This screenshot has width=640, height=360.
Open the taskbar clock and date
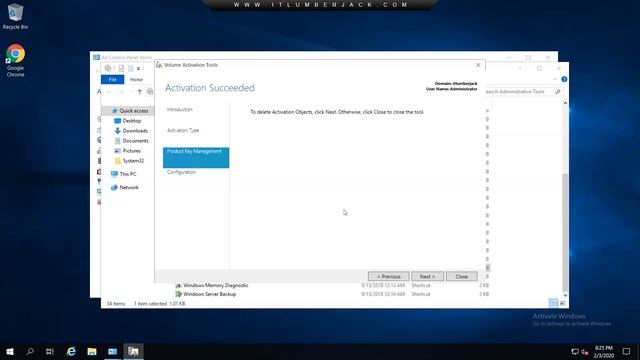point(604,351)
